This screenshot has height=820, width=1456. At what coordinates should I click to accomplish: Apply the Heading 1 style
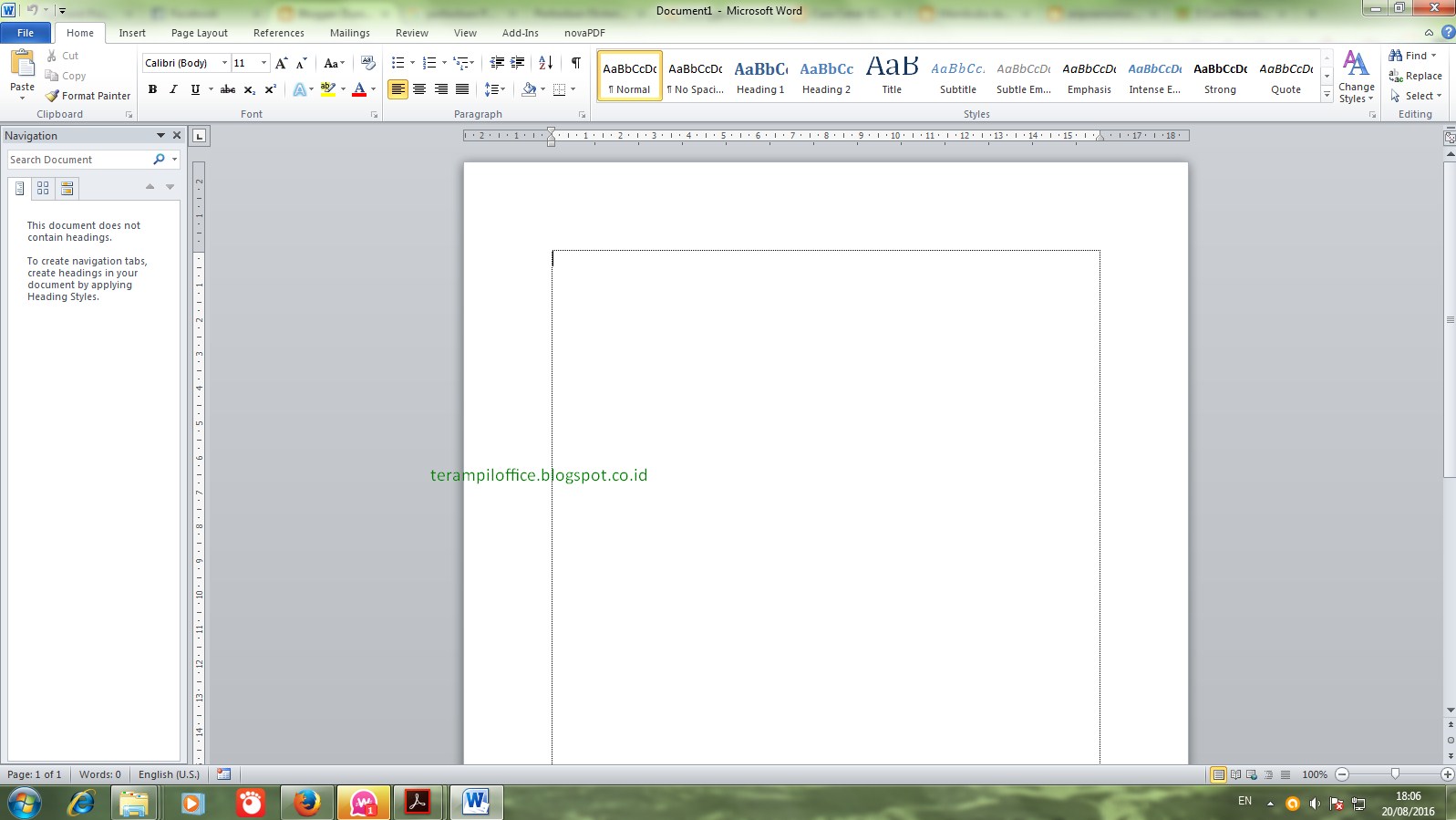(760, 76)
